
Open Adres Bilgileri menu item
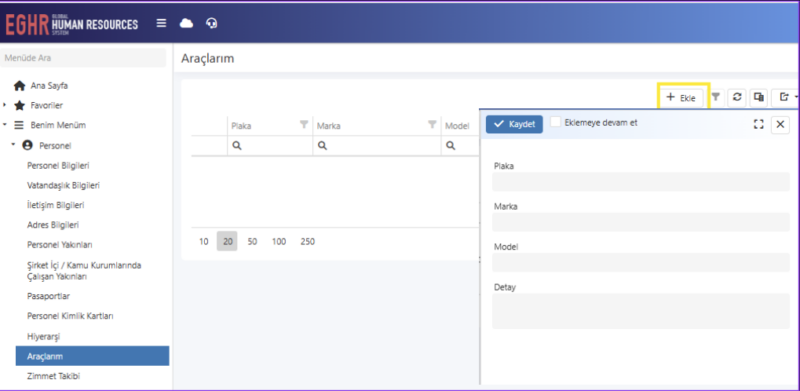coord(53,225)
